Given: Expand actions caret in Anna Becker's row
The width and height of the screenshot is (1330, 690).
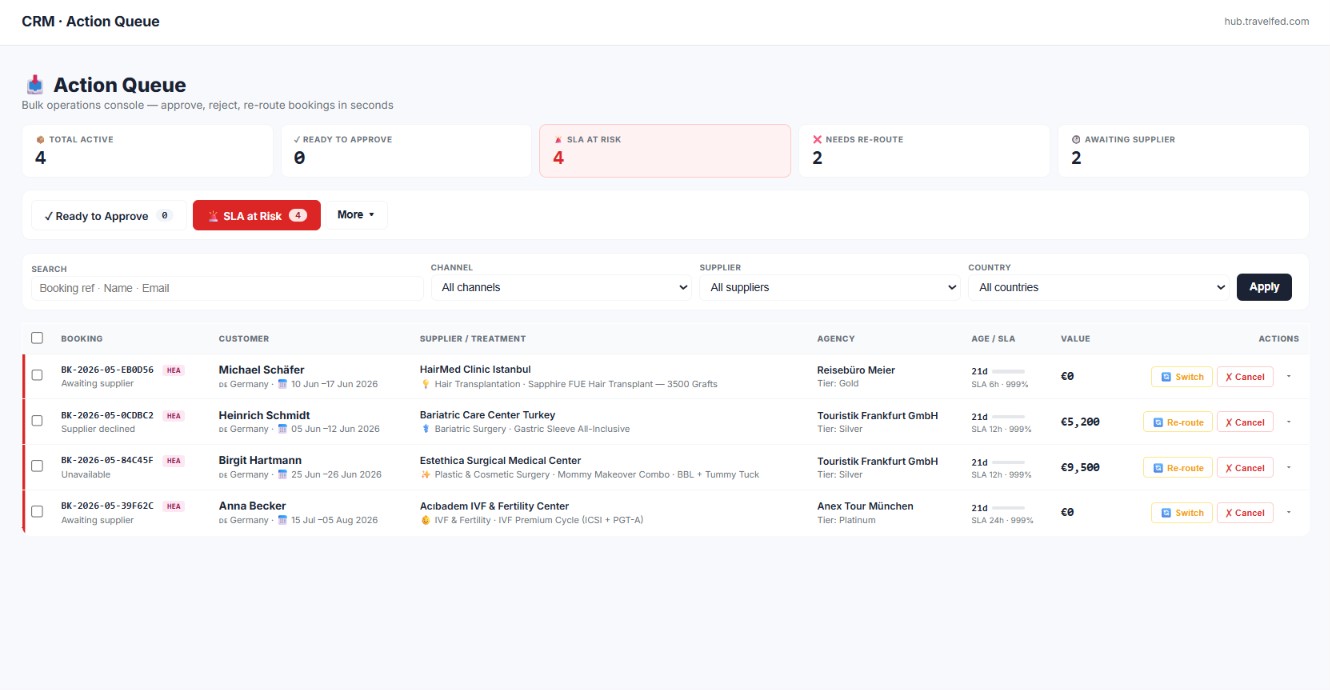Looking at the screenshot, I should pos(1288,512).
